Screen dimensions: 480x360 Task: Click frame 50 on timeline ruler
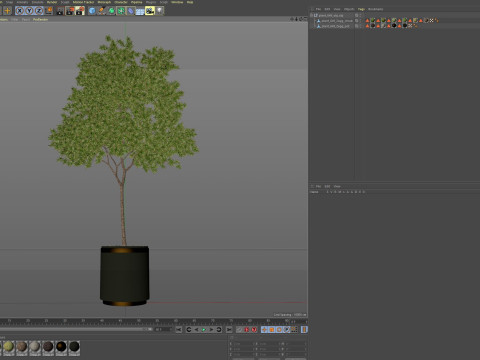[139, 321]
